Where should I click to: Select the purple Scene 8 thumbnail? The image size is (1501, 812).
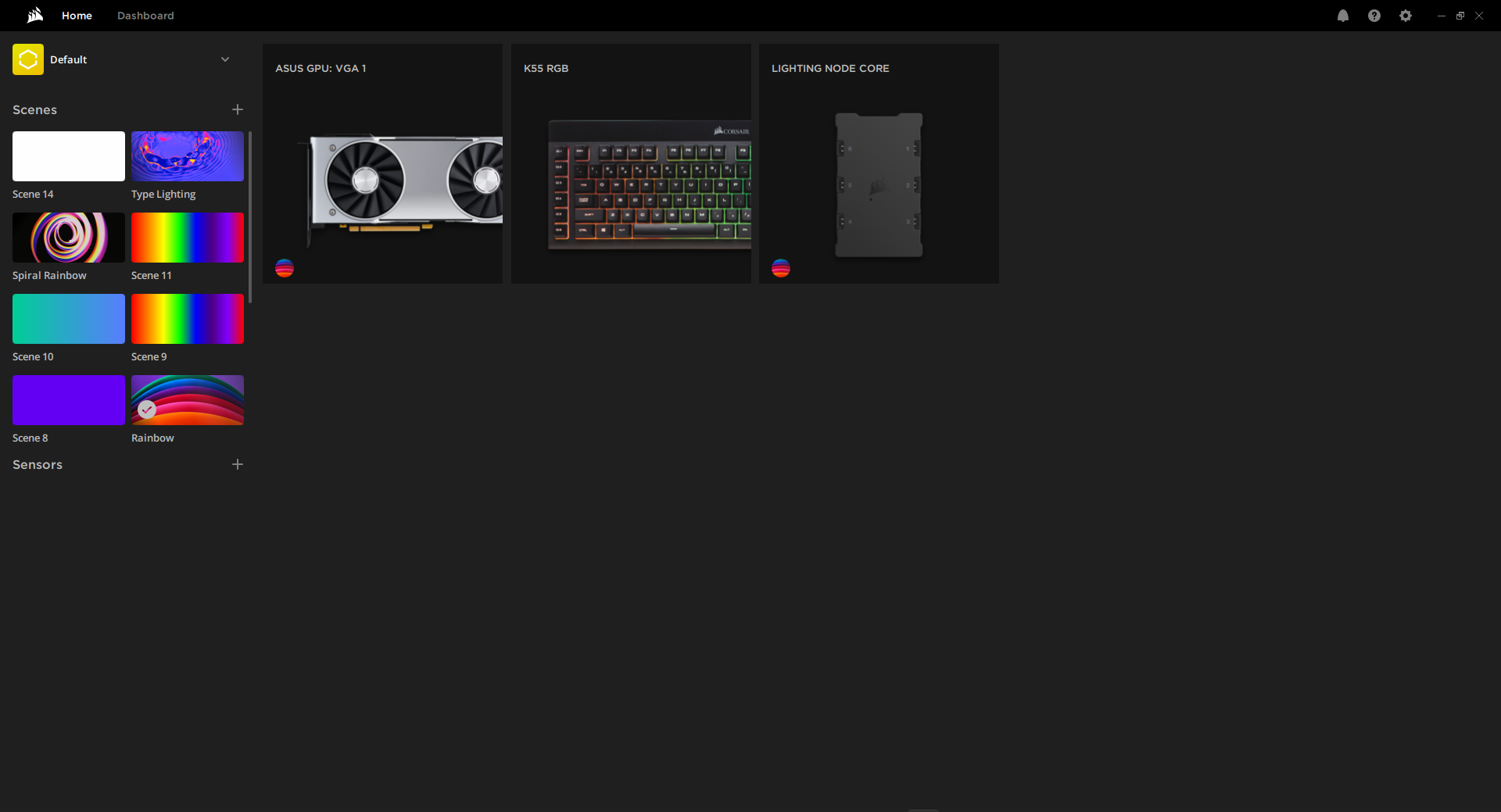point(69,400)
